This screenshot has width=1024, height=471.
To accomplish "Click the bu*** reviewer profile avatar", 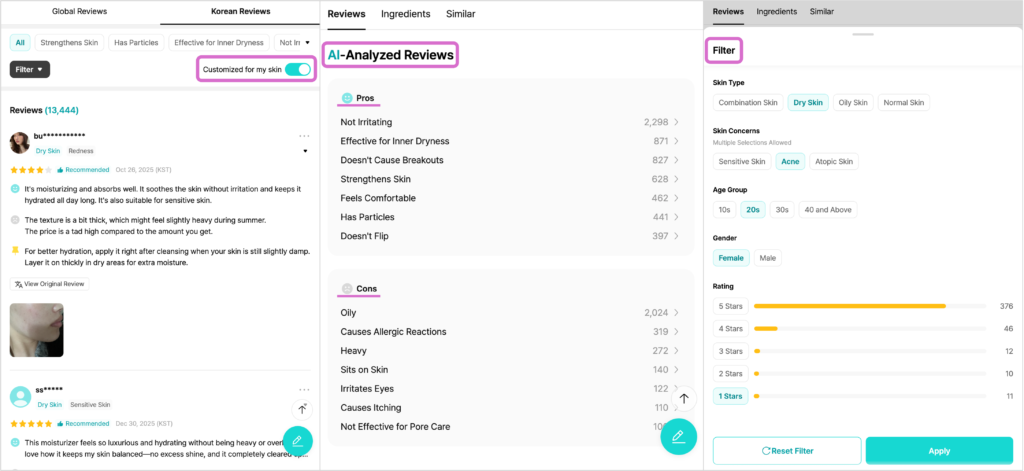I will [20, 142].
